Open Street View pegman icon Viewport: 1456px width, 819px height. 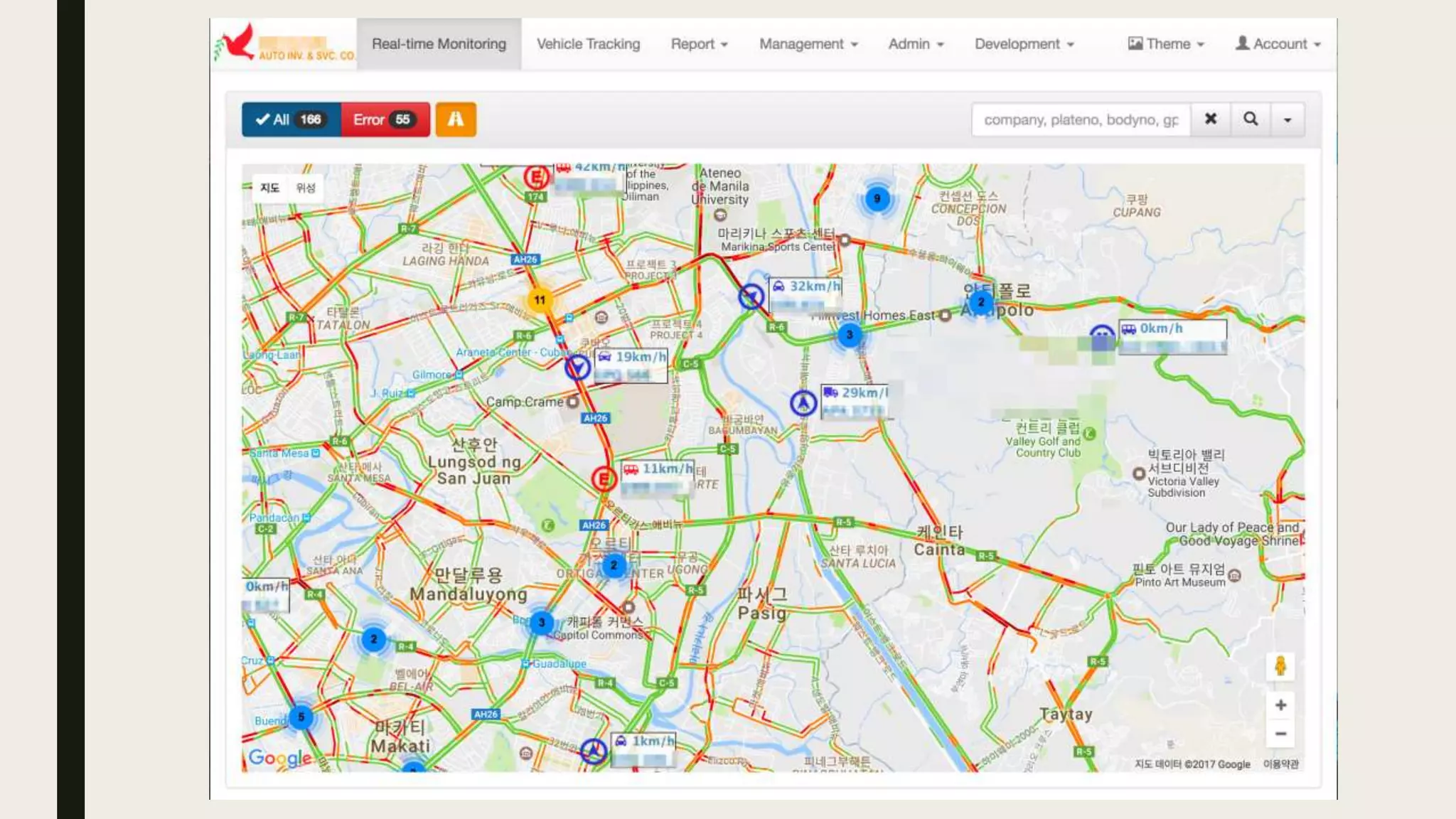point(1280,666)
